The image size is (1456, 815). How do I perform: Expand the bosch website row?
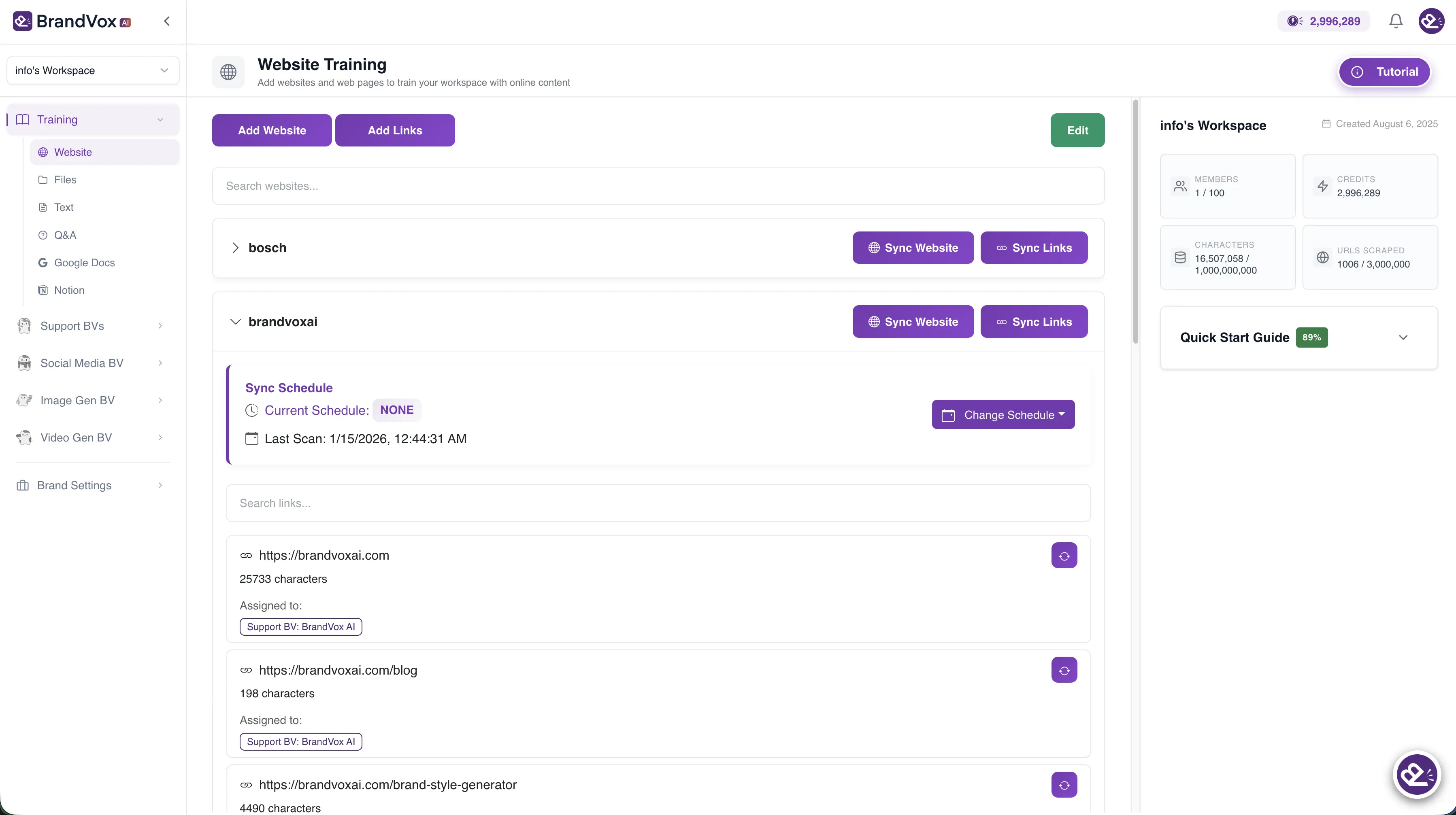pyautogui.click(x=235, y=248)
